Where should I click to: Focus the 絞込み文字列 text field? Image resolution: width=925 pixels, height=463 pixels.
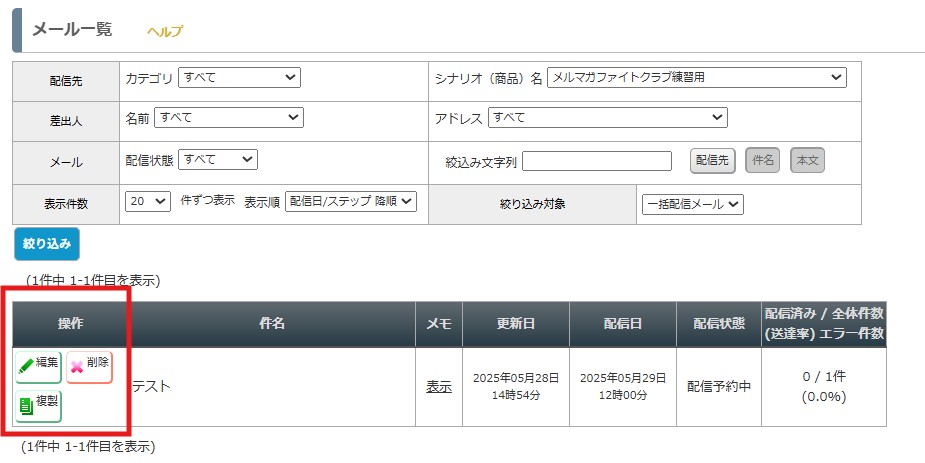pos(597,161)
